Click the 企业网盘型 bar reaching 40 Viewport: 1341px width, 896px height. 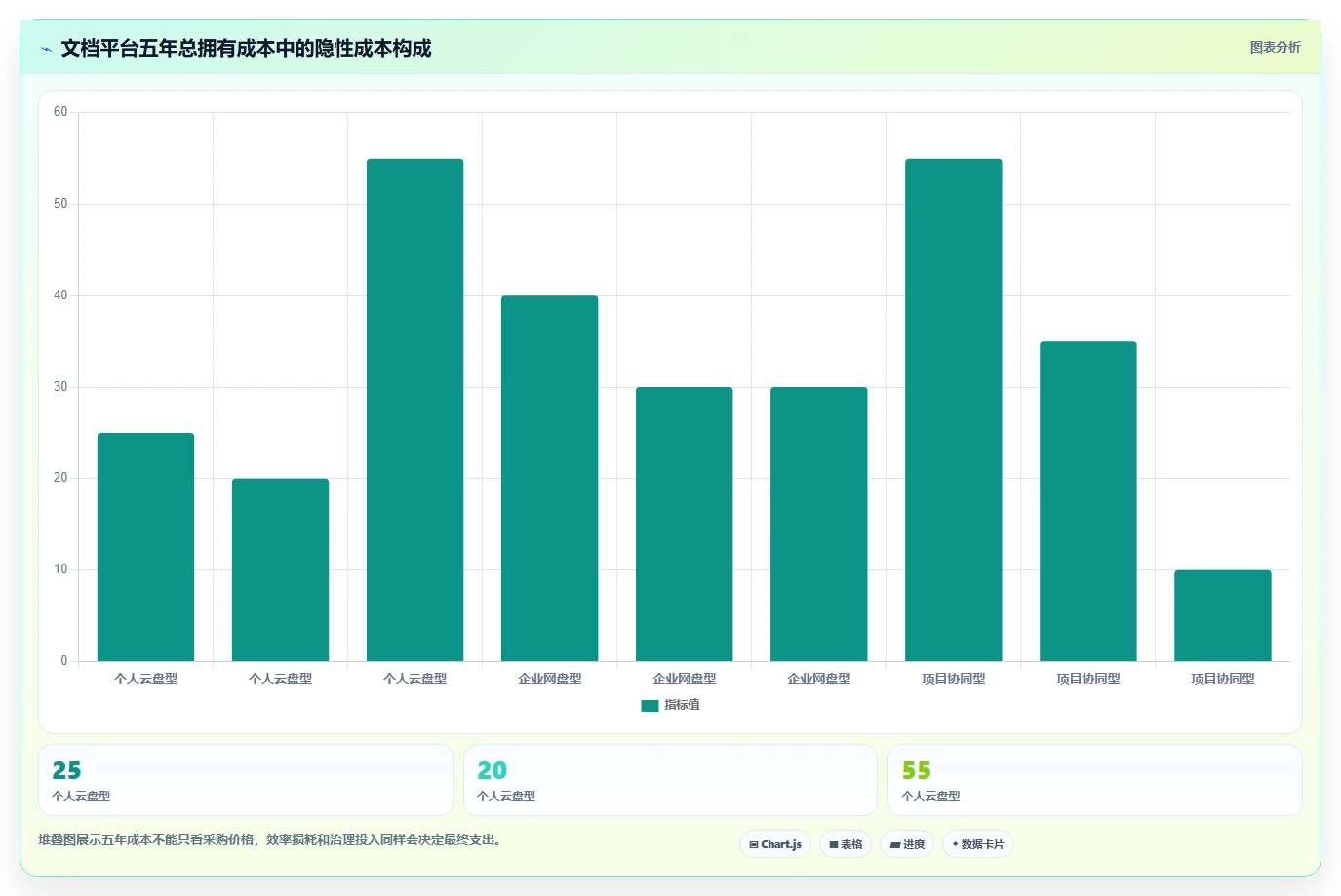click(549, 478)
